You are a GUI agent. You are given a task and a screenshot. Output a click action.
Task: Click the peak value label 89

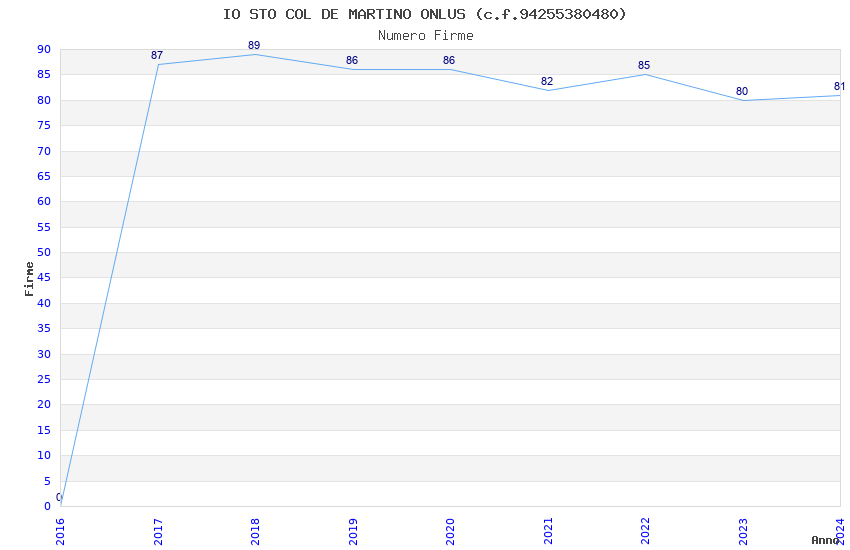point(254,46)
